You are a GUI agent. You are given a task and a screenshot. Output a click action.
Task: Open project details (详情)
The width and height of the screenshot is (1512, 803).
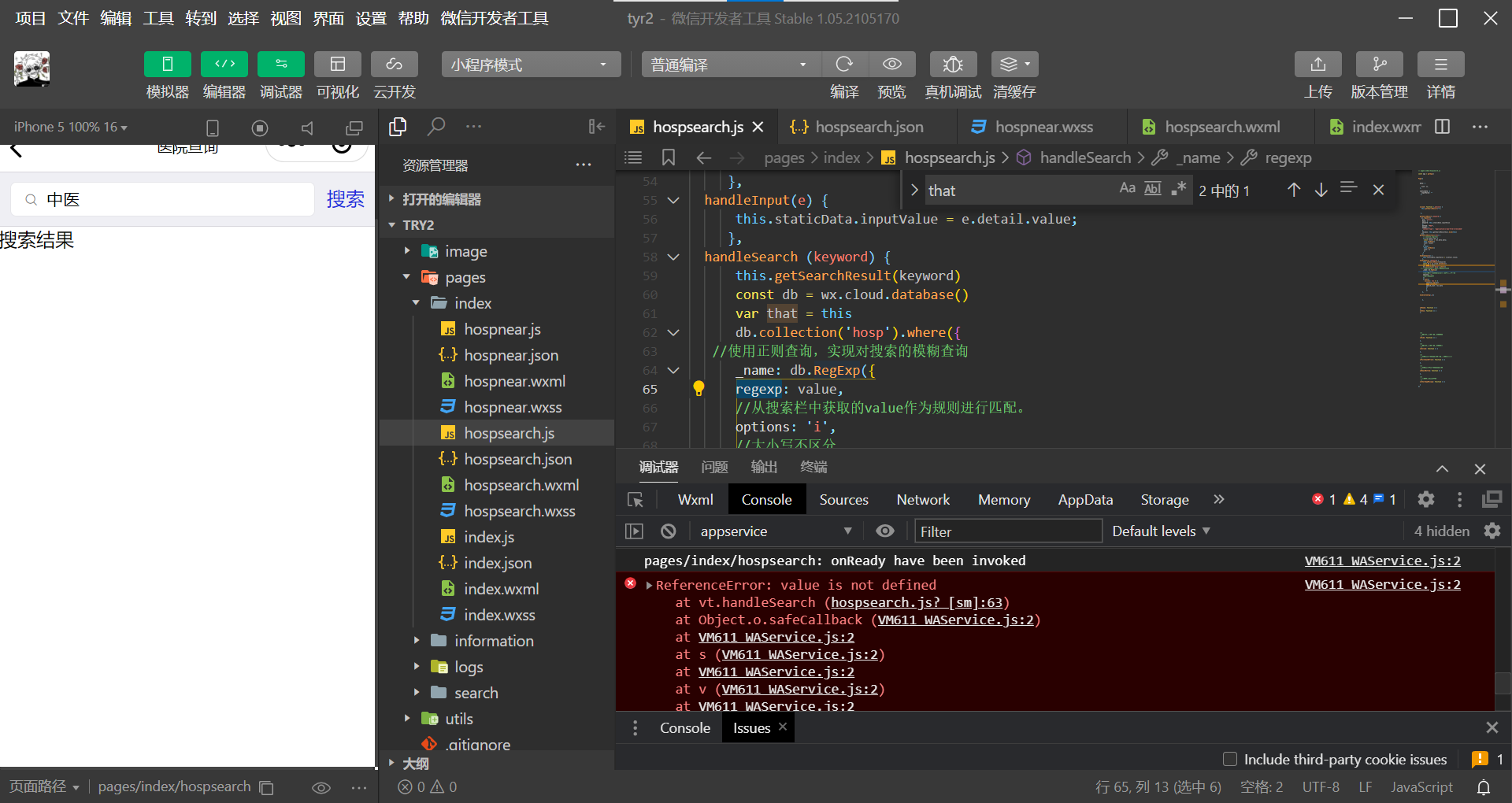point(1441,65)
